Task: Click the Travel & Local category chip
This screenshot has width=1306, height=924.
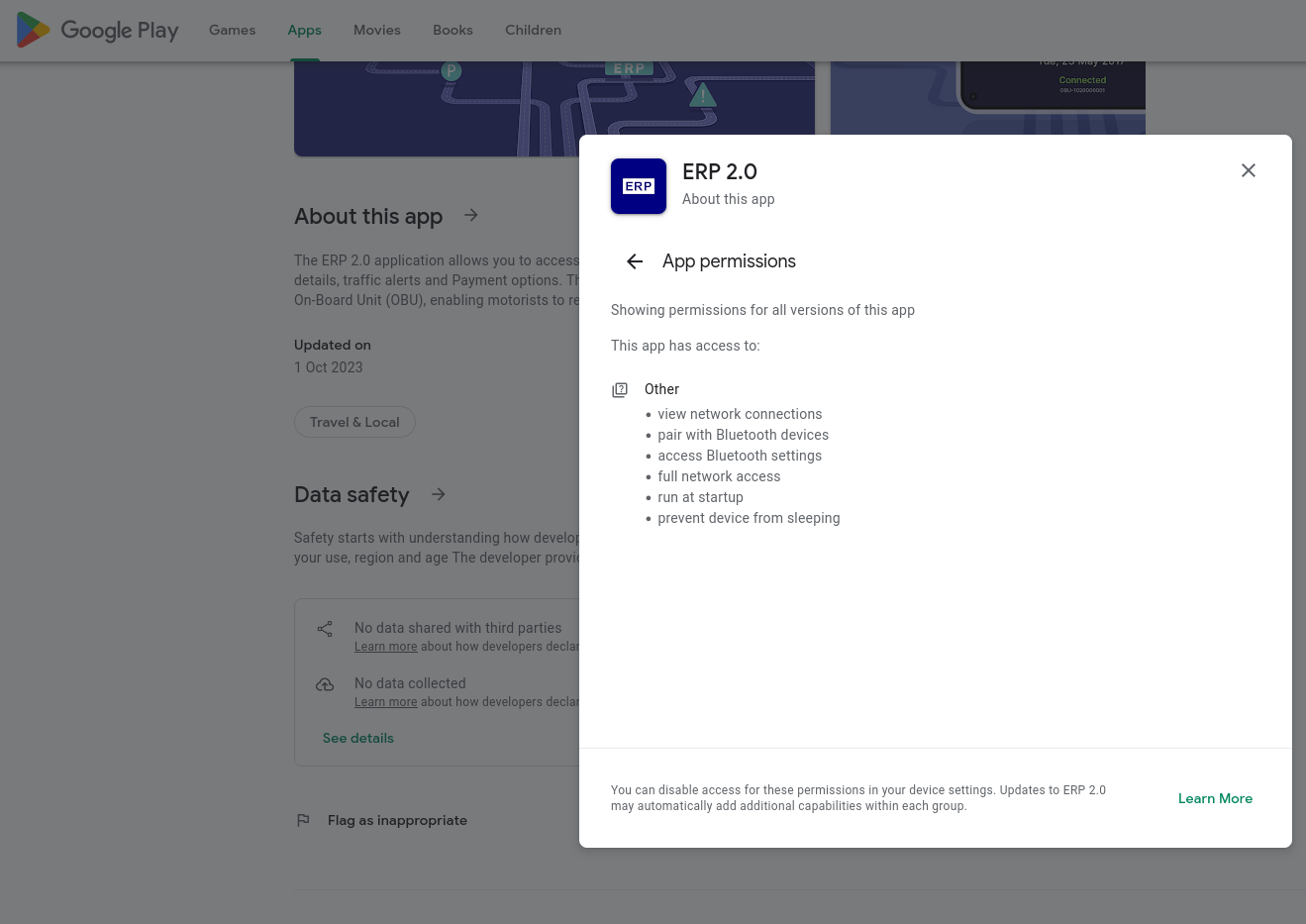Action: pyautogui.click(x=354, y=422)
